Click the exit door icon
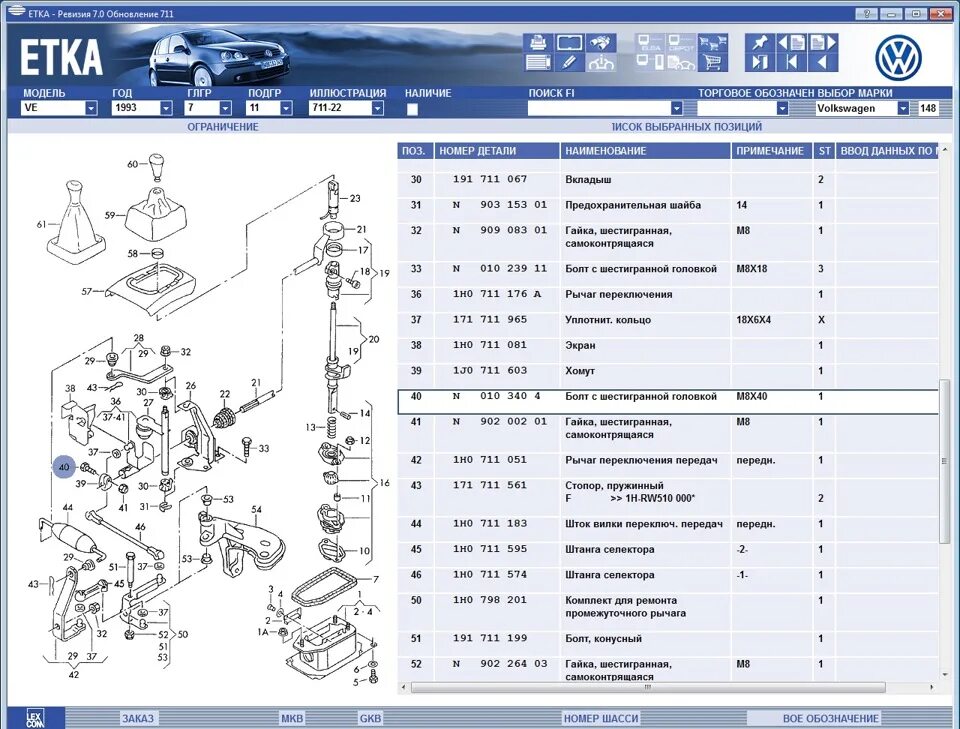This screenshot has height=729, width=960. coord(760,62)
